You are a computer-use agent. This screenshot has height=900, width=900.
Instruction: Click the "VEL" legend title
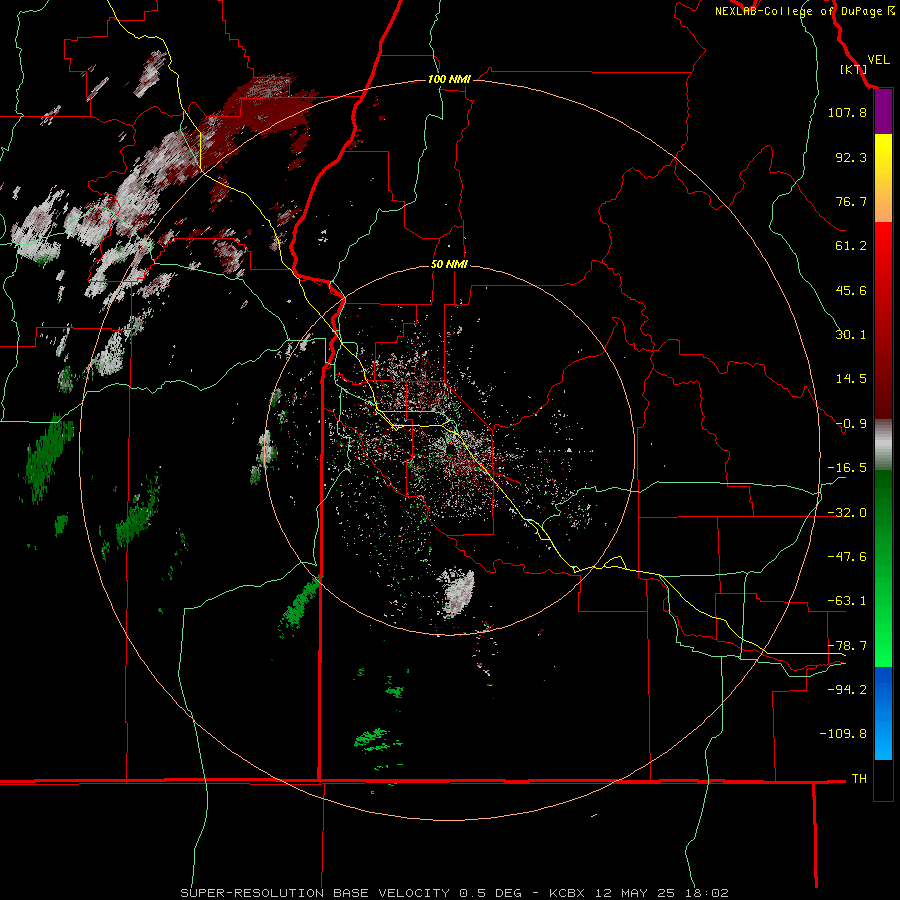click(879, 60)
